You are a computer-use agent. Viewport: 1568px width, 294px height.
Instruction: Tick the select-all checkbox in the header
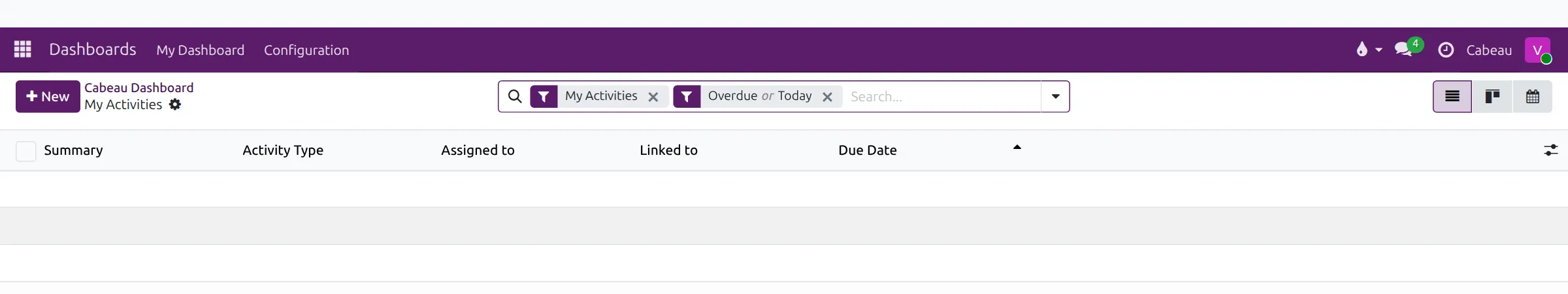pyautogui.click(x=25, y=151)
